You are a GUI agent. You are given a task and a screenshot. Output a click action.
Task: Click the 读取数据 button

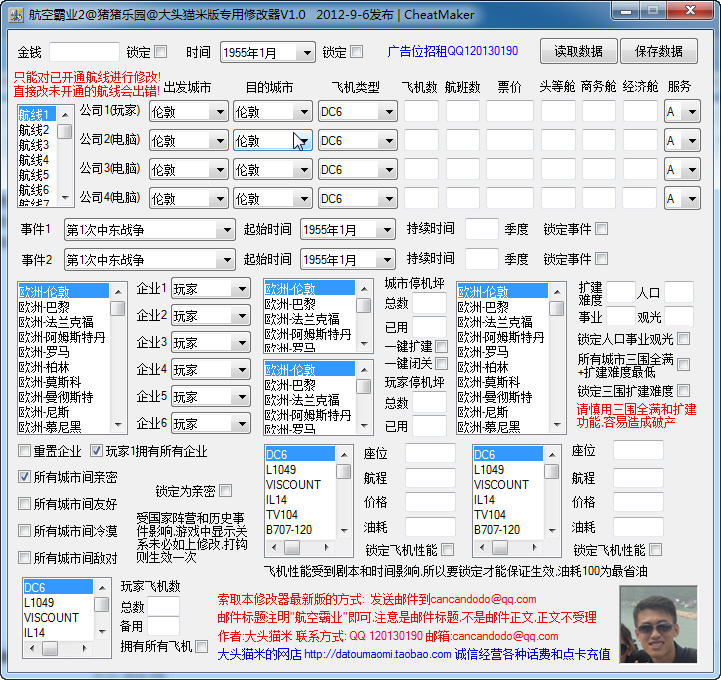(x=578, y=51)
